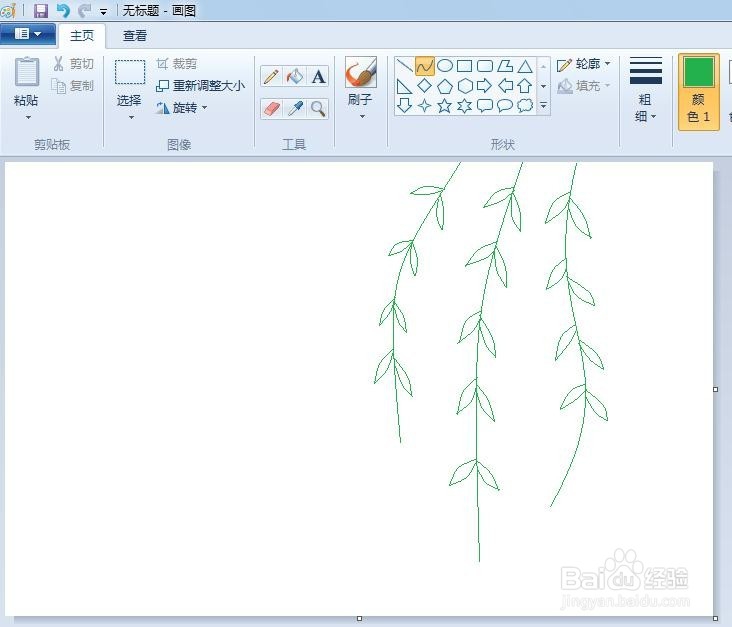Select the Six-point star shape
This screenshot has width=732, height=627.
click(465, 106)
